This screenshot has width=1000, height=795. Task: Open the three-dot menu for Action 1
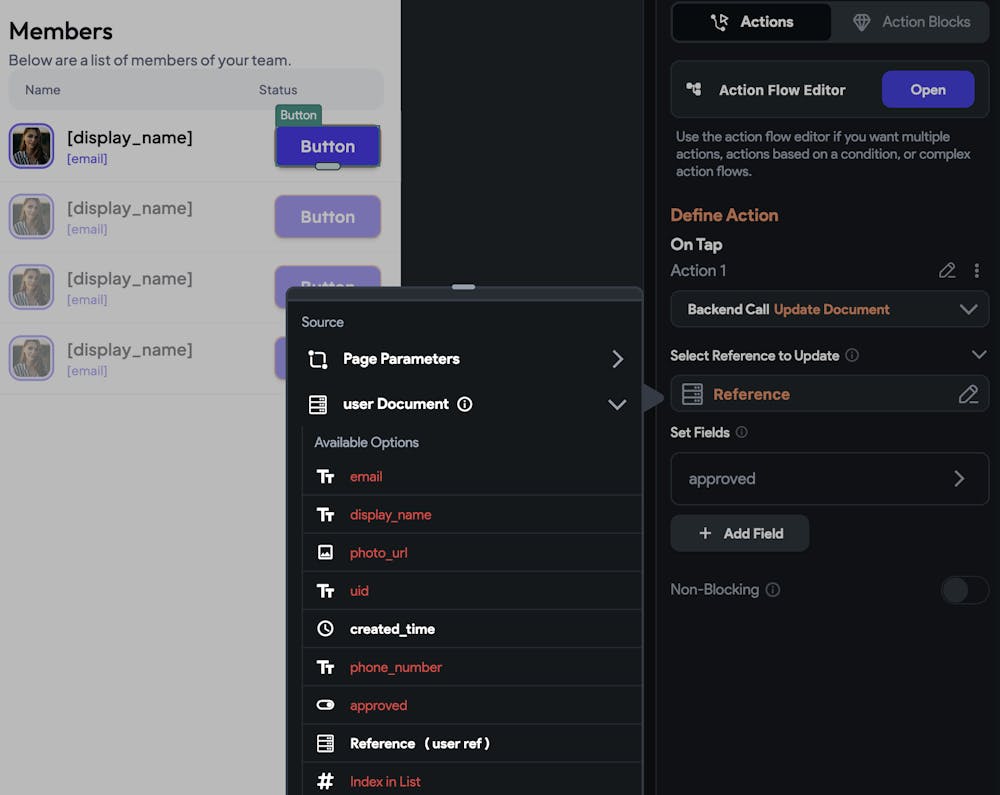tap(977, 271)
